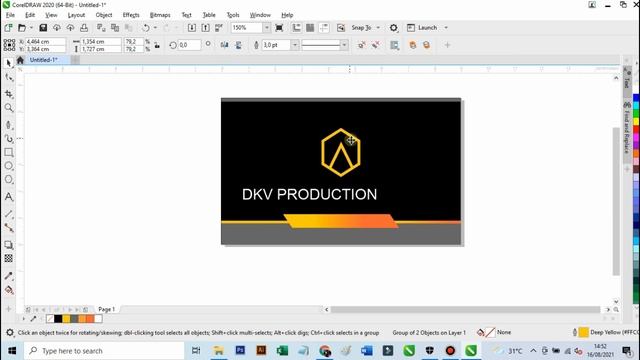Image resolution: width=640 pixels, height=360 pixels.
Task: Click the object width field 1,354 cm
Action: click(x=101, y=42)
